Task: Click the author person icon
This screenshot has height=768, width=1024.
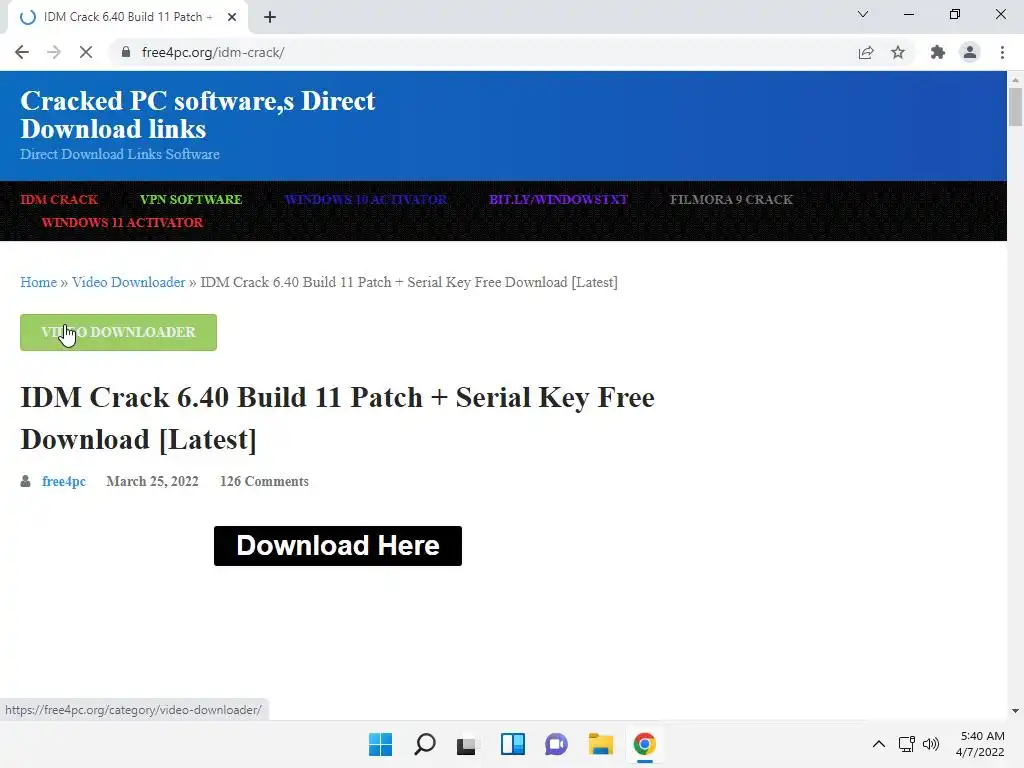Action: coord(25,481)
